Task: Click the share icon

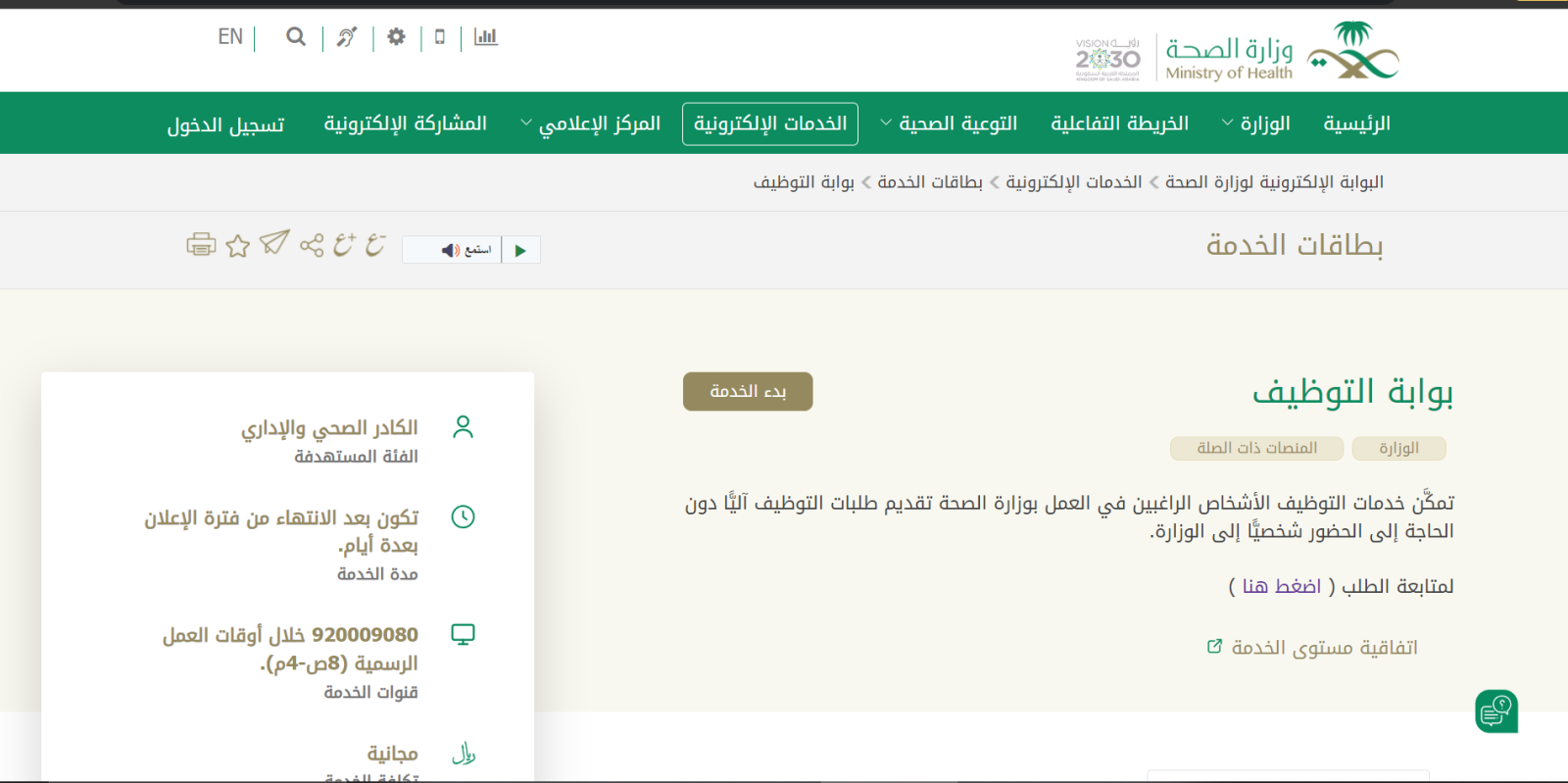Action: point(312,245)
